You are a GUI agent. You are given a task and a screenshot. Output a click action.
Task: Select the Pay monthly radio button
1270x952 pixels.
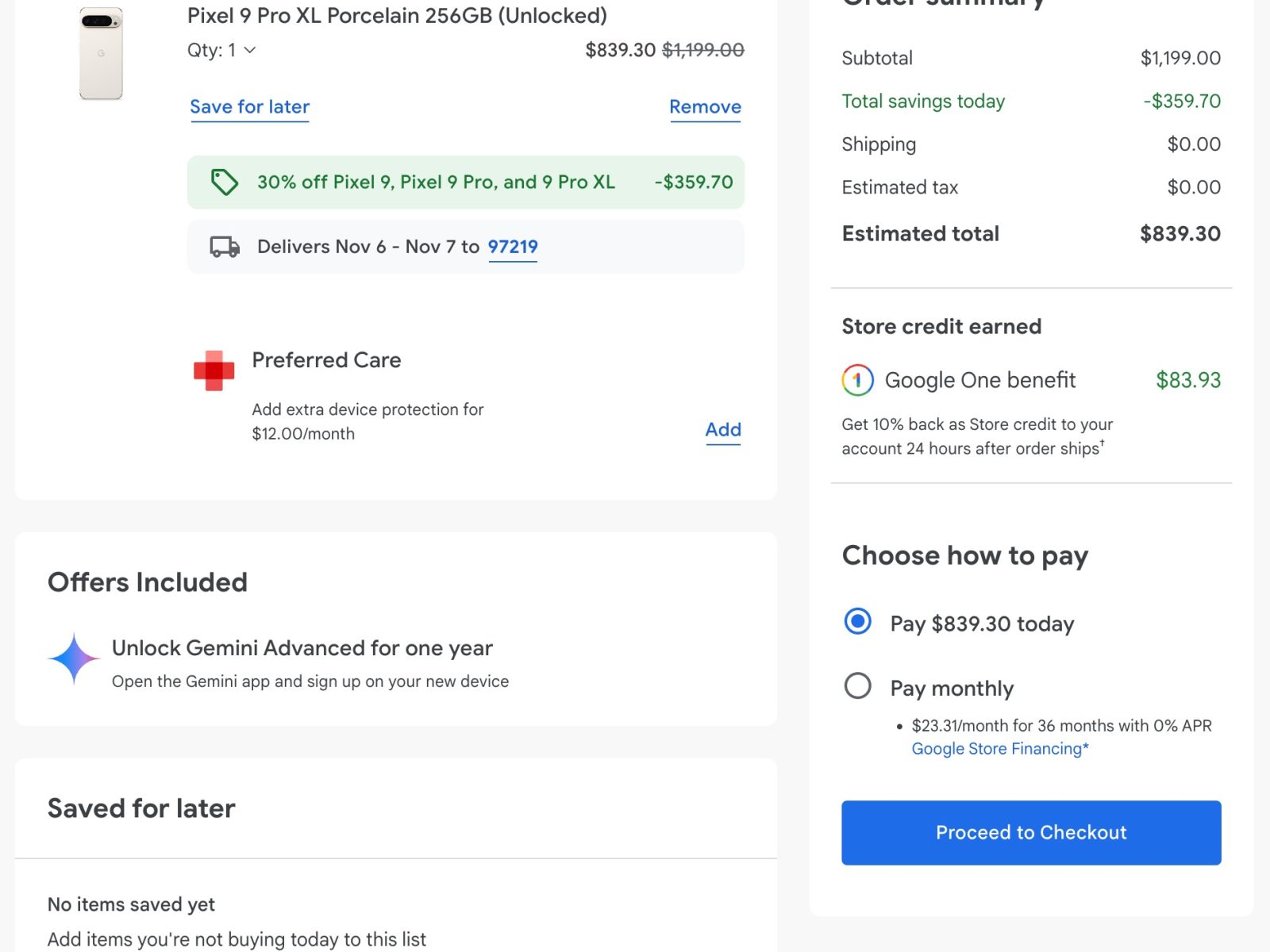(x=858, y=686)
